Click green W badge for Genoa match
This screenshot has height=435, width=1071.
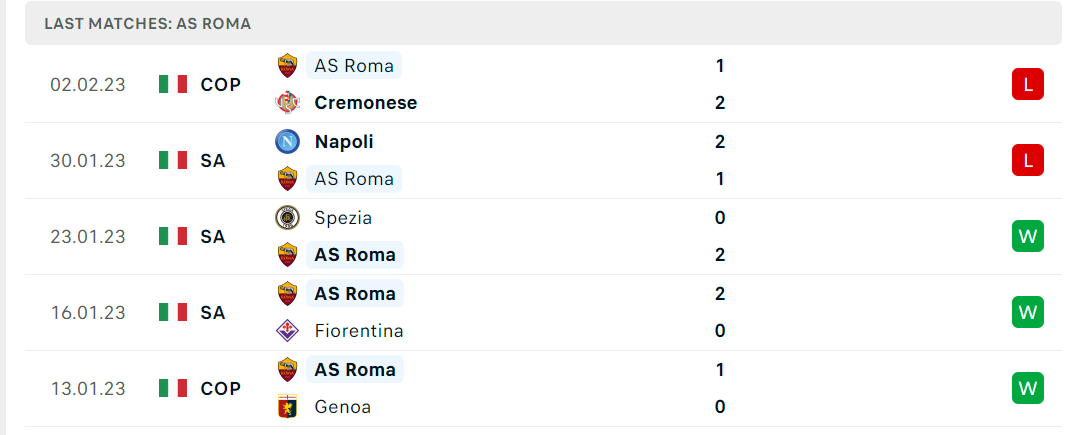pos(1028,388)
